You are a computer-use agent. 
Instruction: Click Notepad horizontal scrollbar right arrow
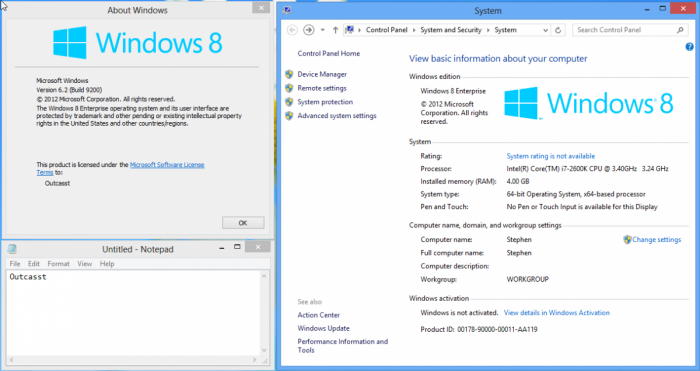pos(255,360)
